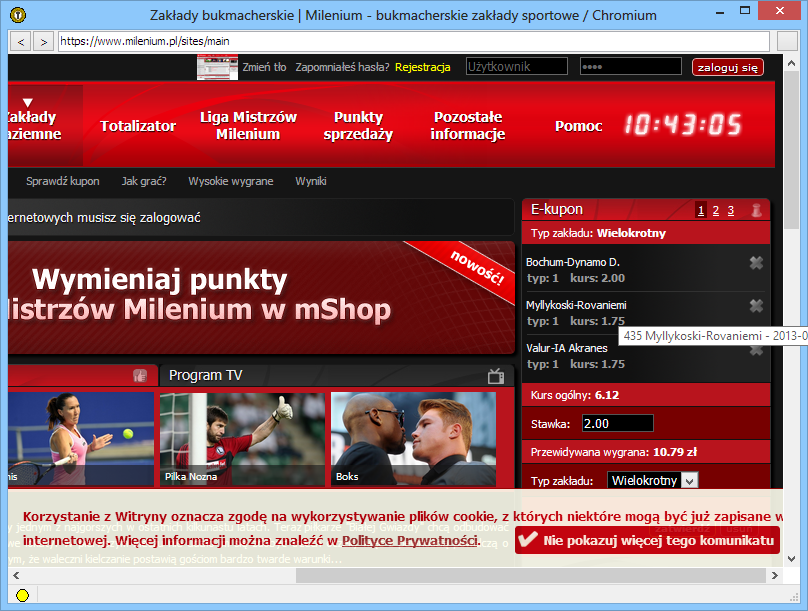Click the blank button right of address bar

(787, 41)
